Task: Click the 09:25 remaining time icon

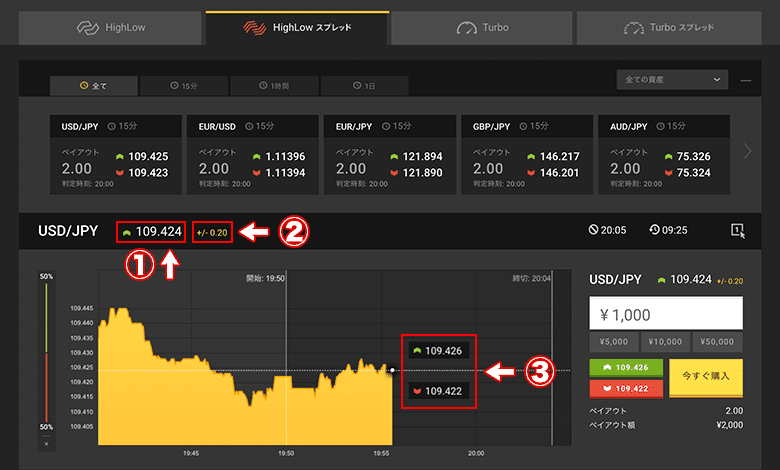Action: (x=655, y=230)
